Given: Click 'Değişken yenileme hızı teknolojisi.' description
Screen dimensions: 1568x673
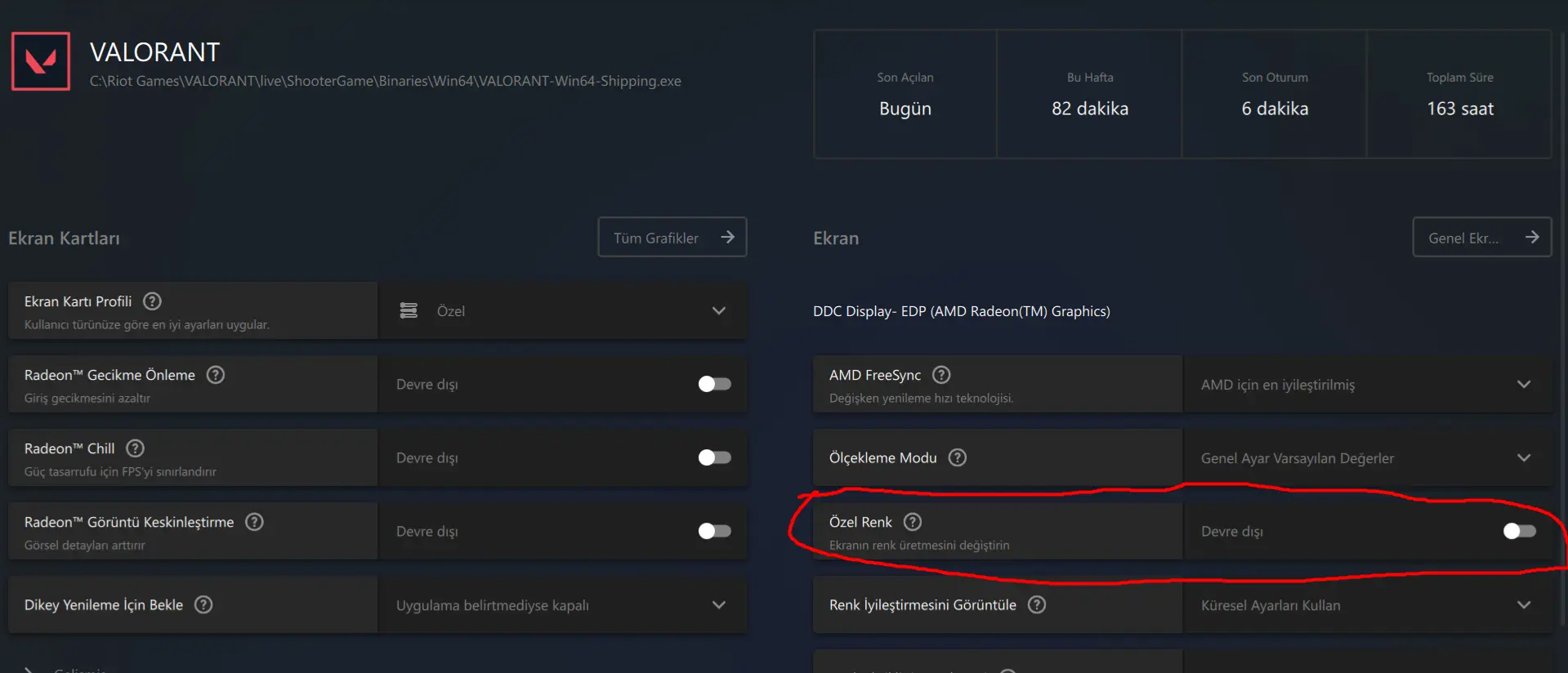Looking at the screenshot, I should coord(922,398).
